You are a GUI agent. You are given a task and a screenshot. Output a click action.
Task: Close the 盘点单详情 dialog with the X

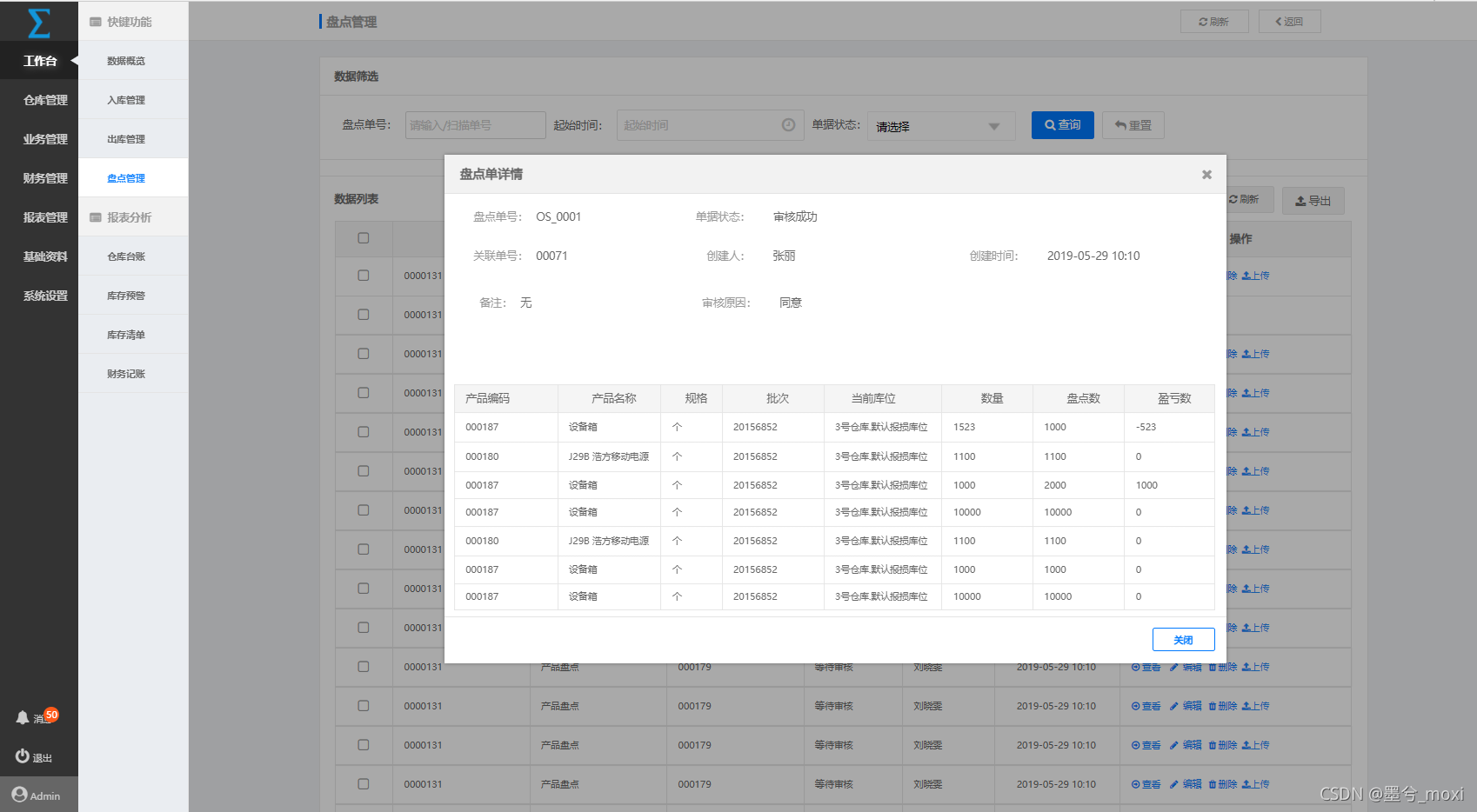(x=1206, y=175)
